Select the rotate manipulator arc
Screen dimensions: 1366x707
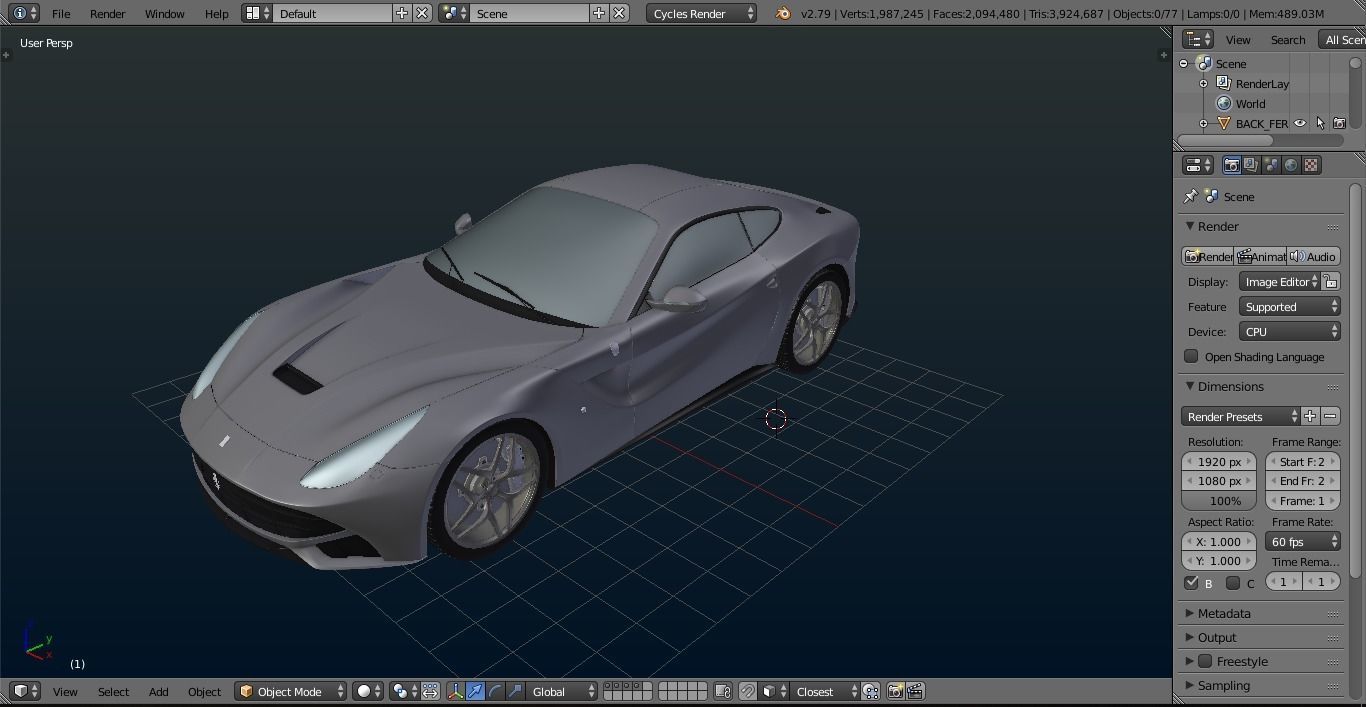tap(495, 691)
